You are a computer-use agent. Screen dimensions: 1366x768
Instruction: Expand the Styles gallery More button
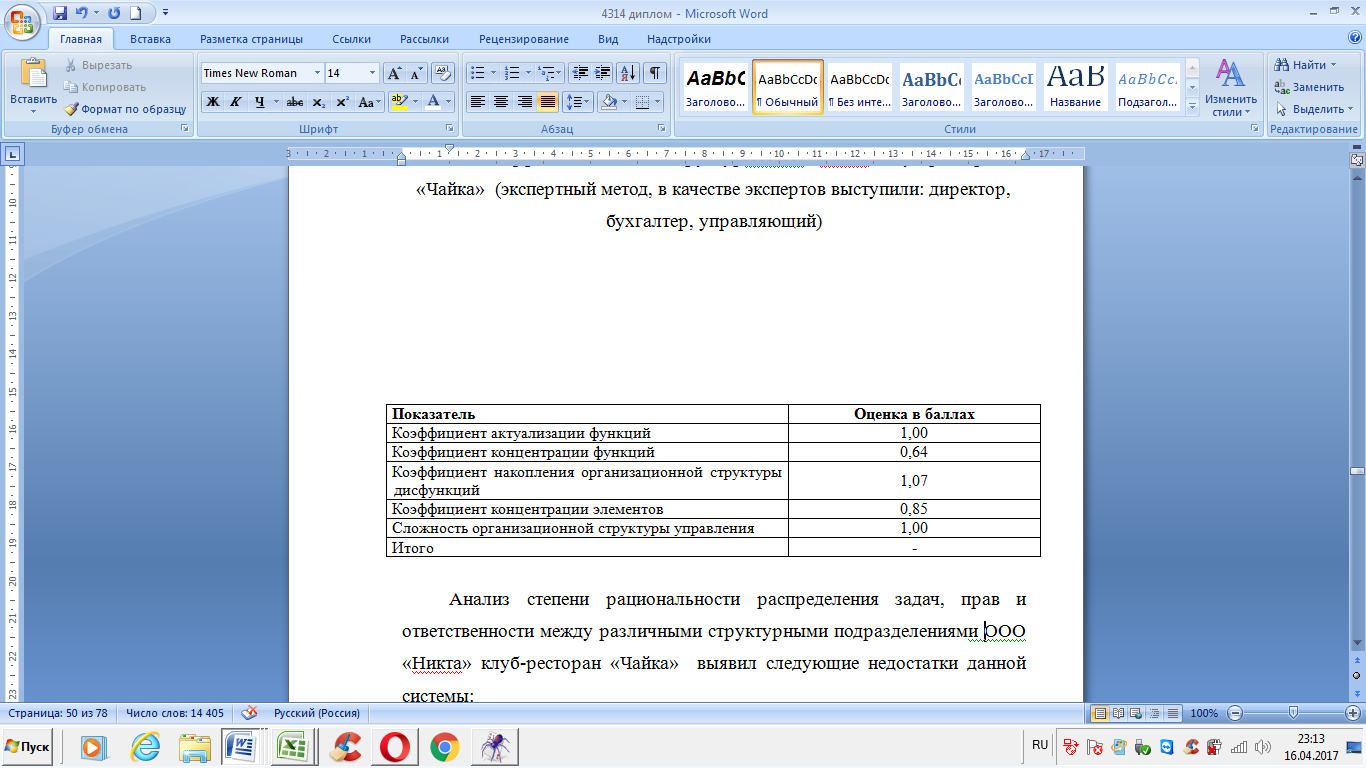point(1191,107)
